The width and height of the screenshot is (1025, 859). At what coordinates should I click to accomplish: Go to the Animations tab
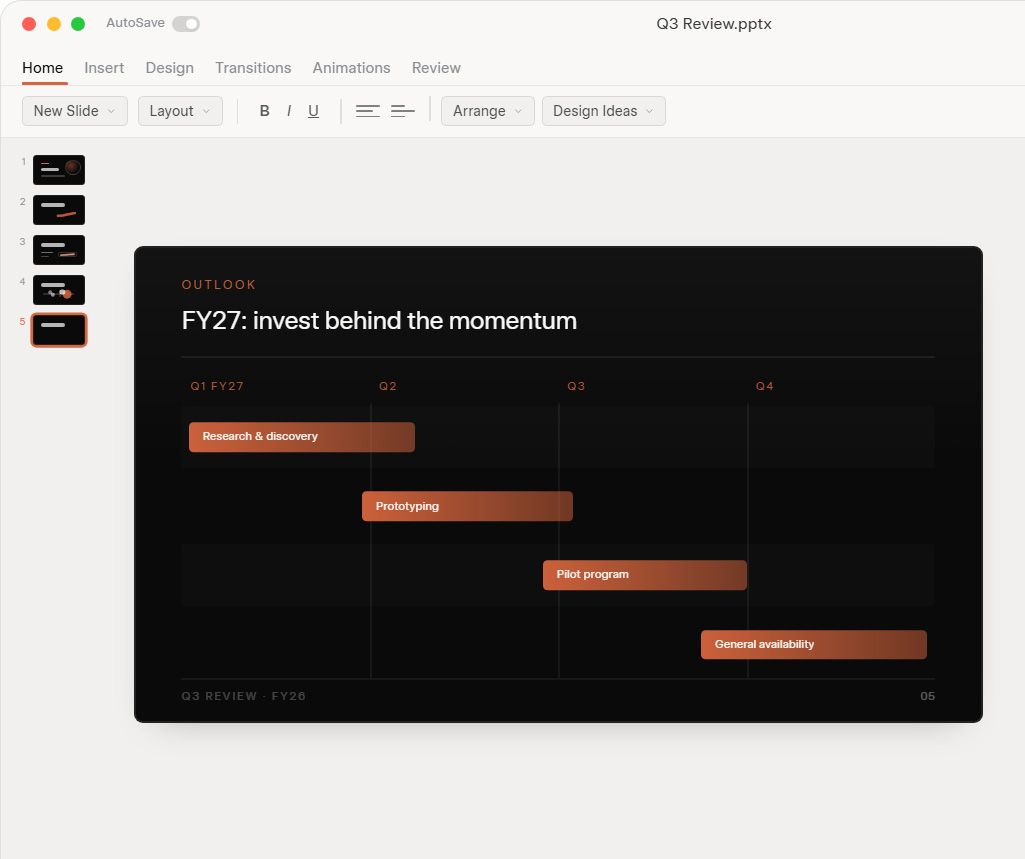[x=351, y=68]
